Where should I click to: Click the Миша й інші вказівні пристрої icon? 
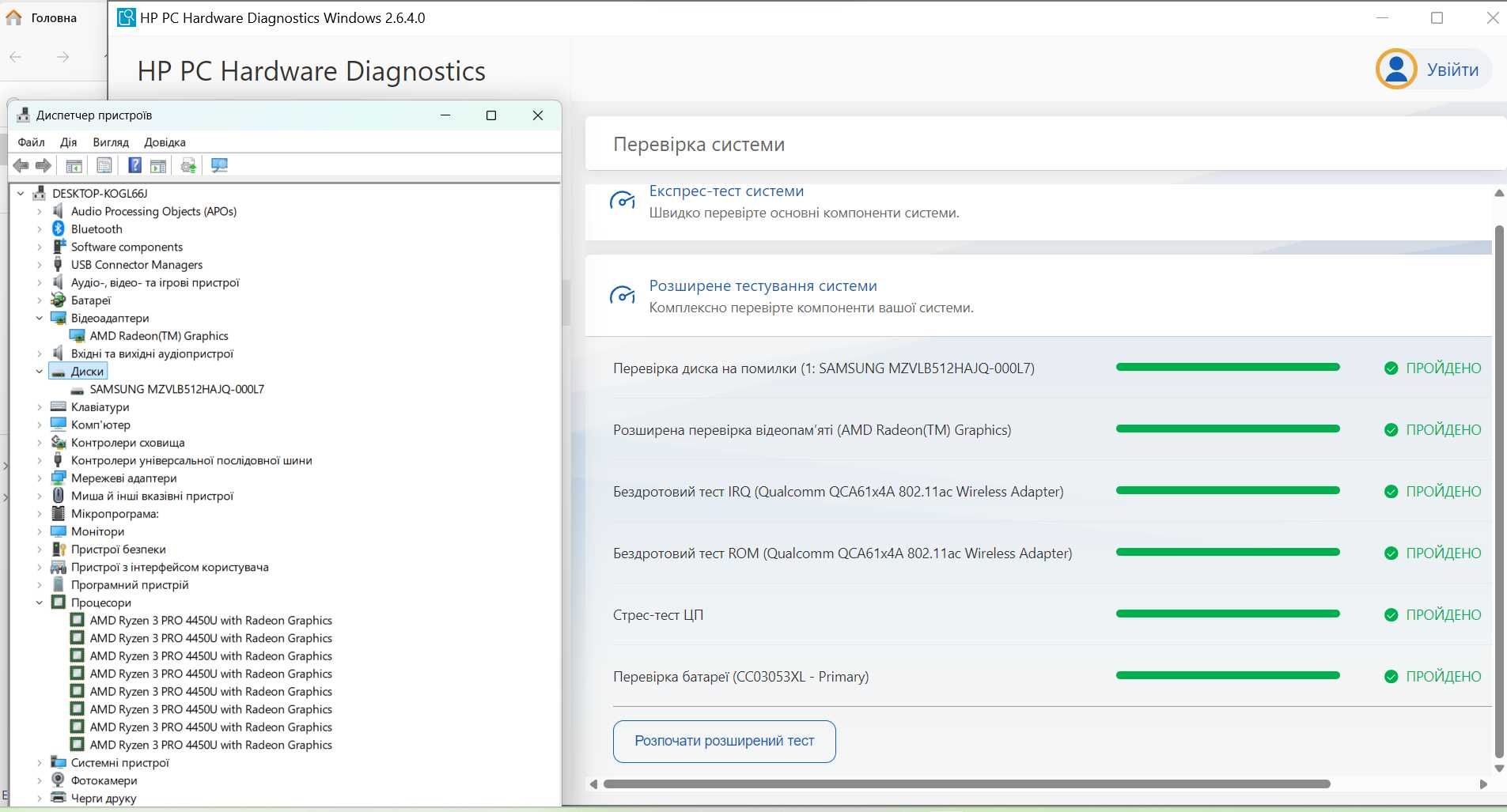point(58,496)
